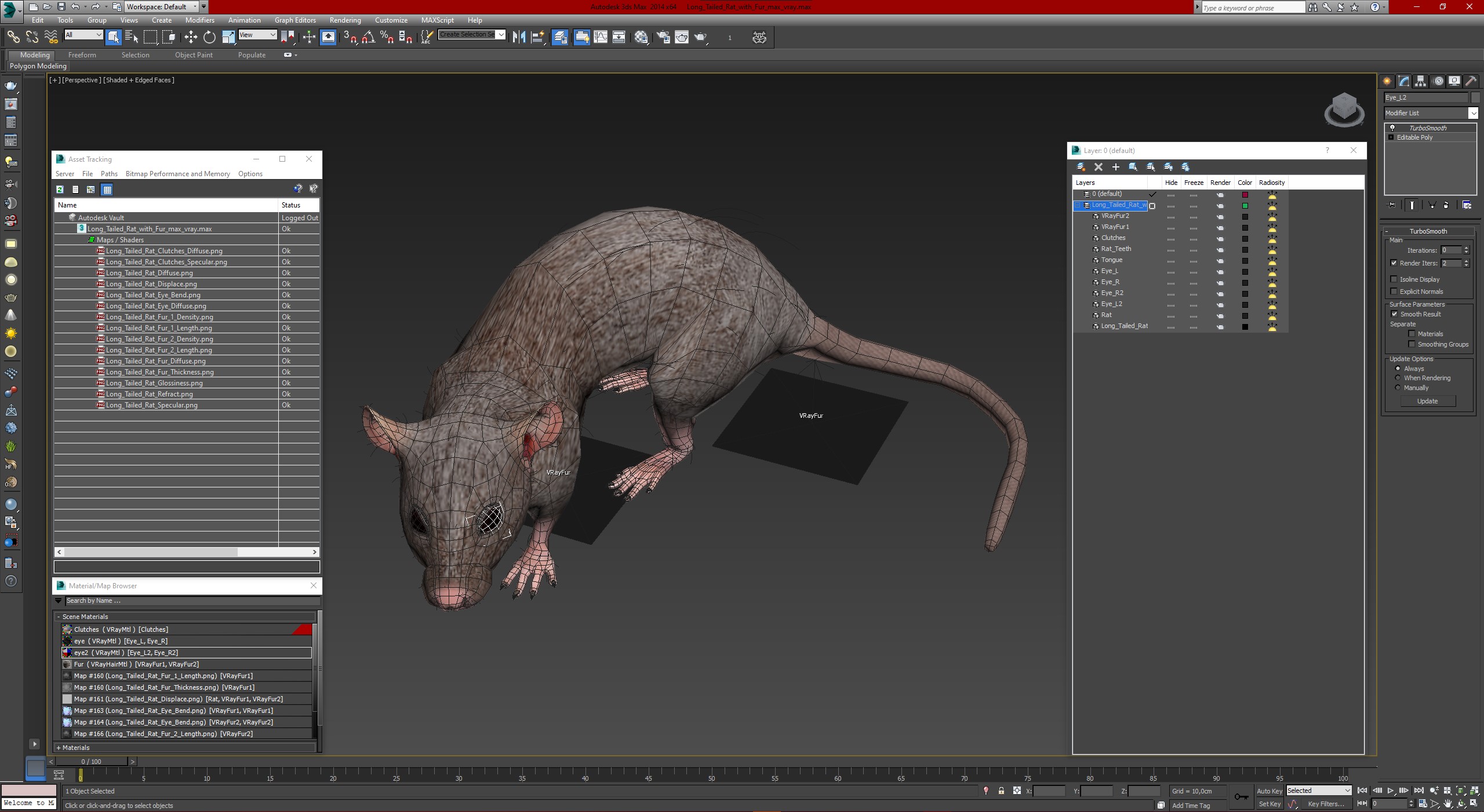Select the Always update option

pos(1398,369)
